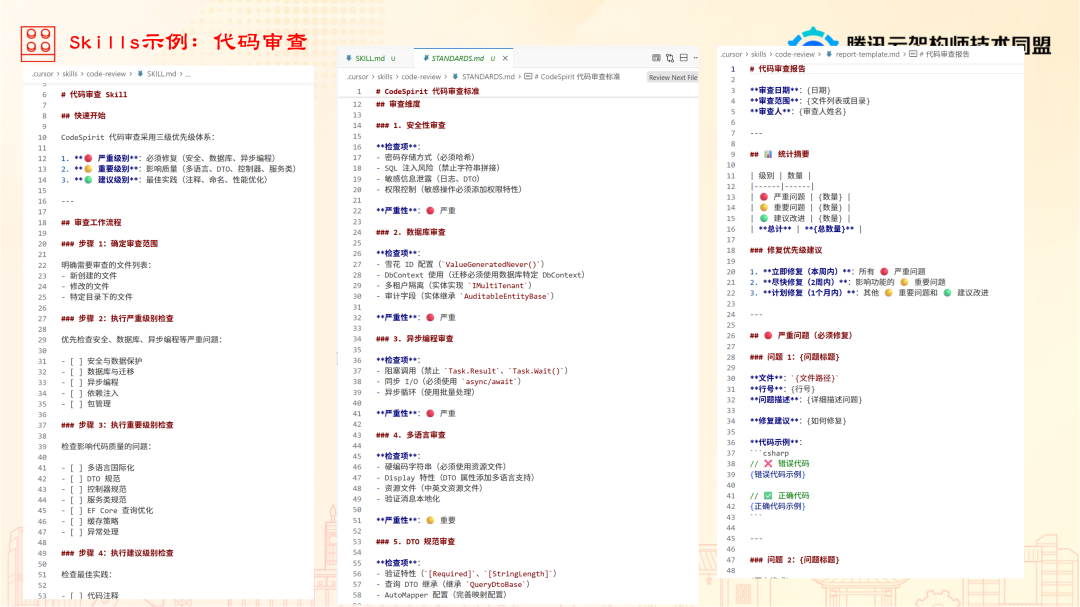The width and height of the screenshot is (1080, 607).
Task: Click the markdown file icon on SKILL.md tab
Action: [x=349, y=59]
